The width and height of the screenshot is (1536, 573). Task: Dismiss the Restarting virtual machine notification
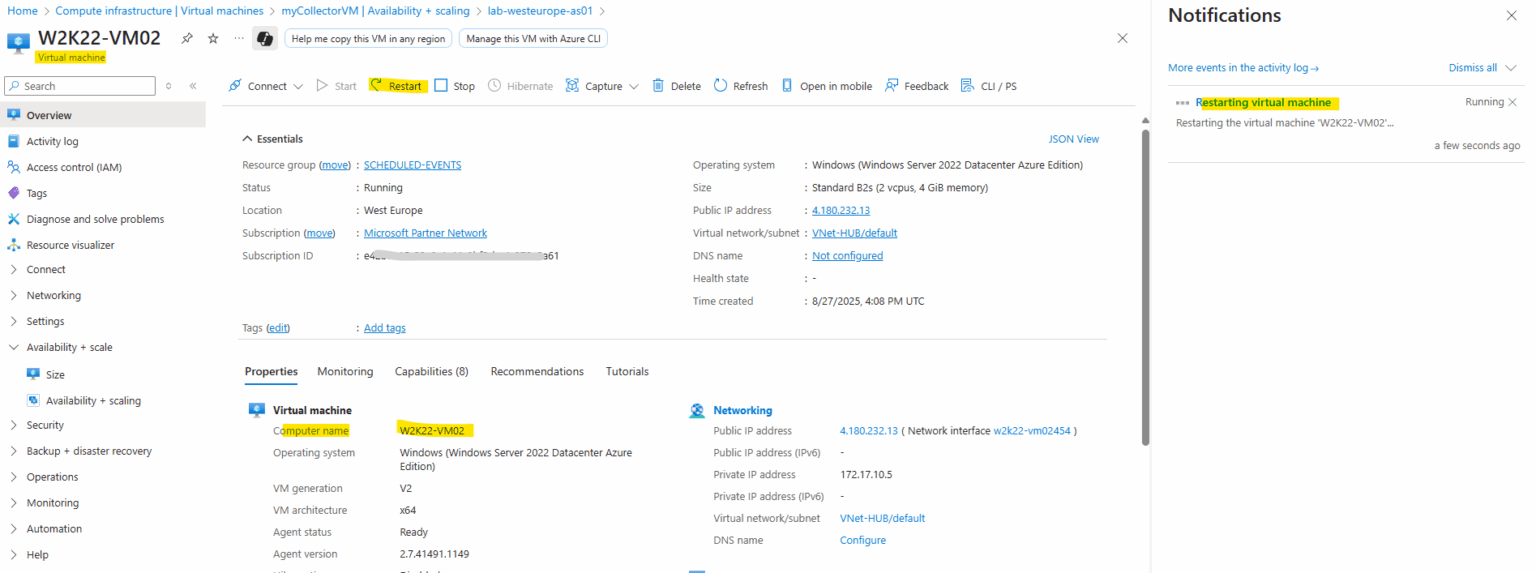(x=1512, y=102)
